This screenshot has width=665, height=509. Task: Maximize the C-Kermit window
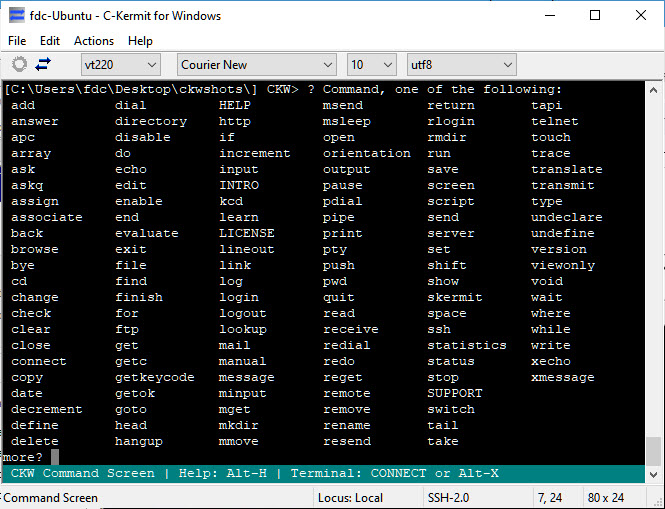point(595,16)
